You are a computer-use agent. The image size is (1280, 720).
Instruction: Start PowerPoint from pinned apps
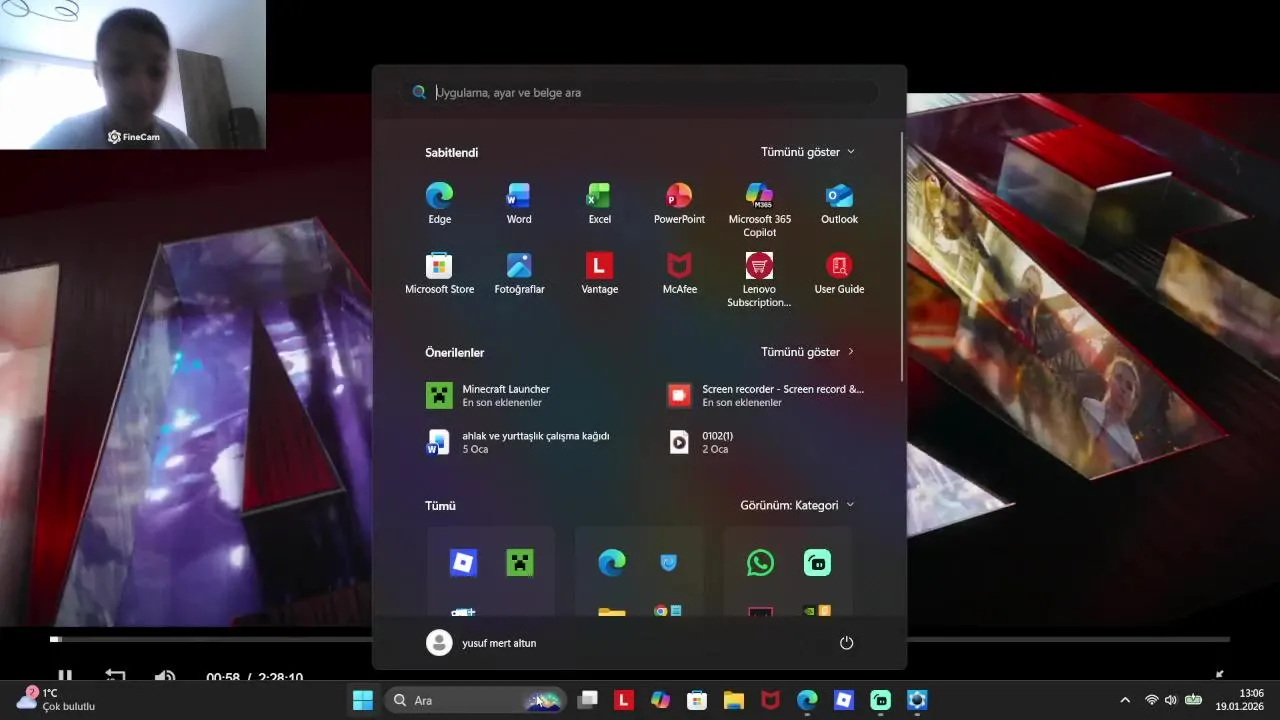tap(679, 203)
